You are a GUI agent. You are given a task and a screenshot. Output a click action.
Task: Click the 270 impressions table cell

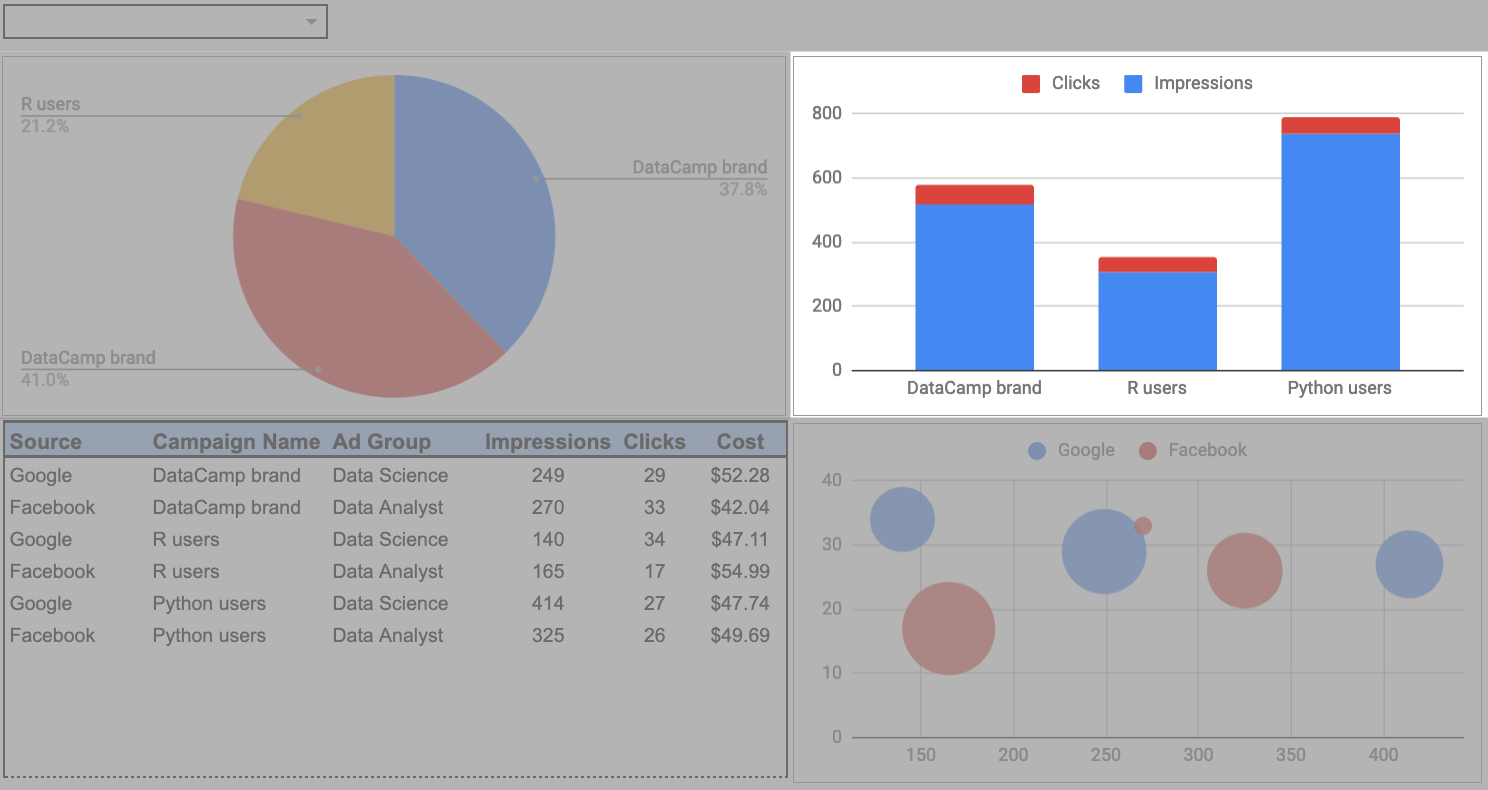[548, 508]
